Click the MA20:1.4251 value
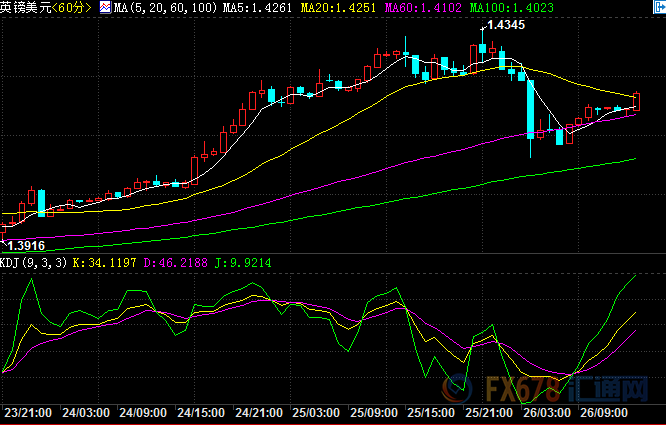666x425 pixels. [x=339, y=8]
